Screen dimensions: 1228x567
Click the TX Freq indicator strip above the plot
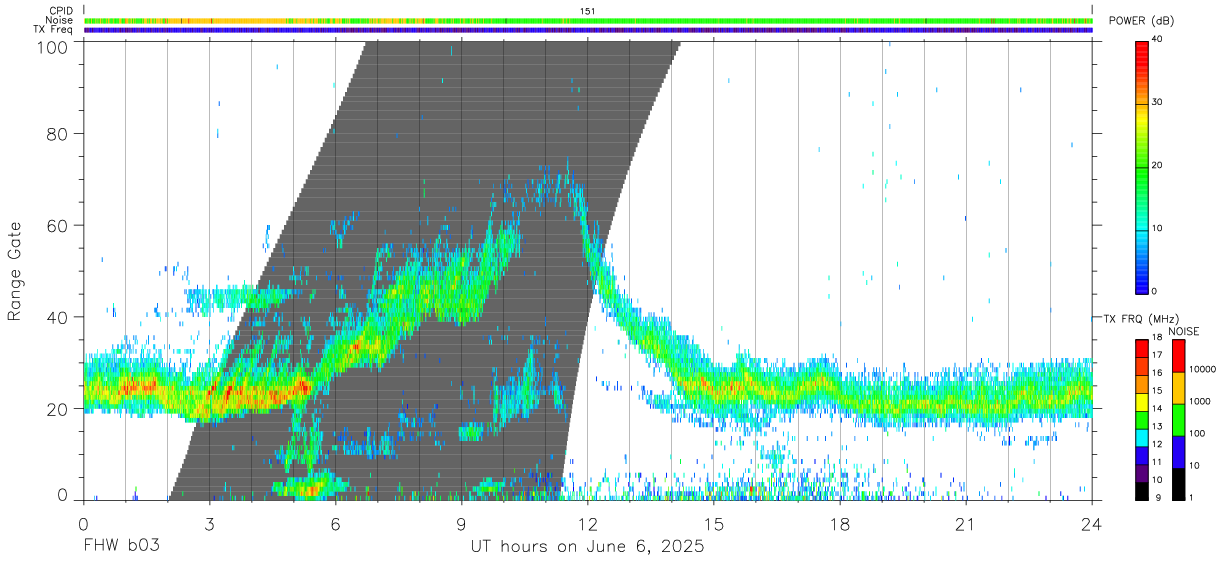point(588,30)
